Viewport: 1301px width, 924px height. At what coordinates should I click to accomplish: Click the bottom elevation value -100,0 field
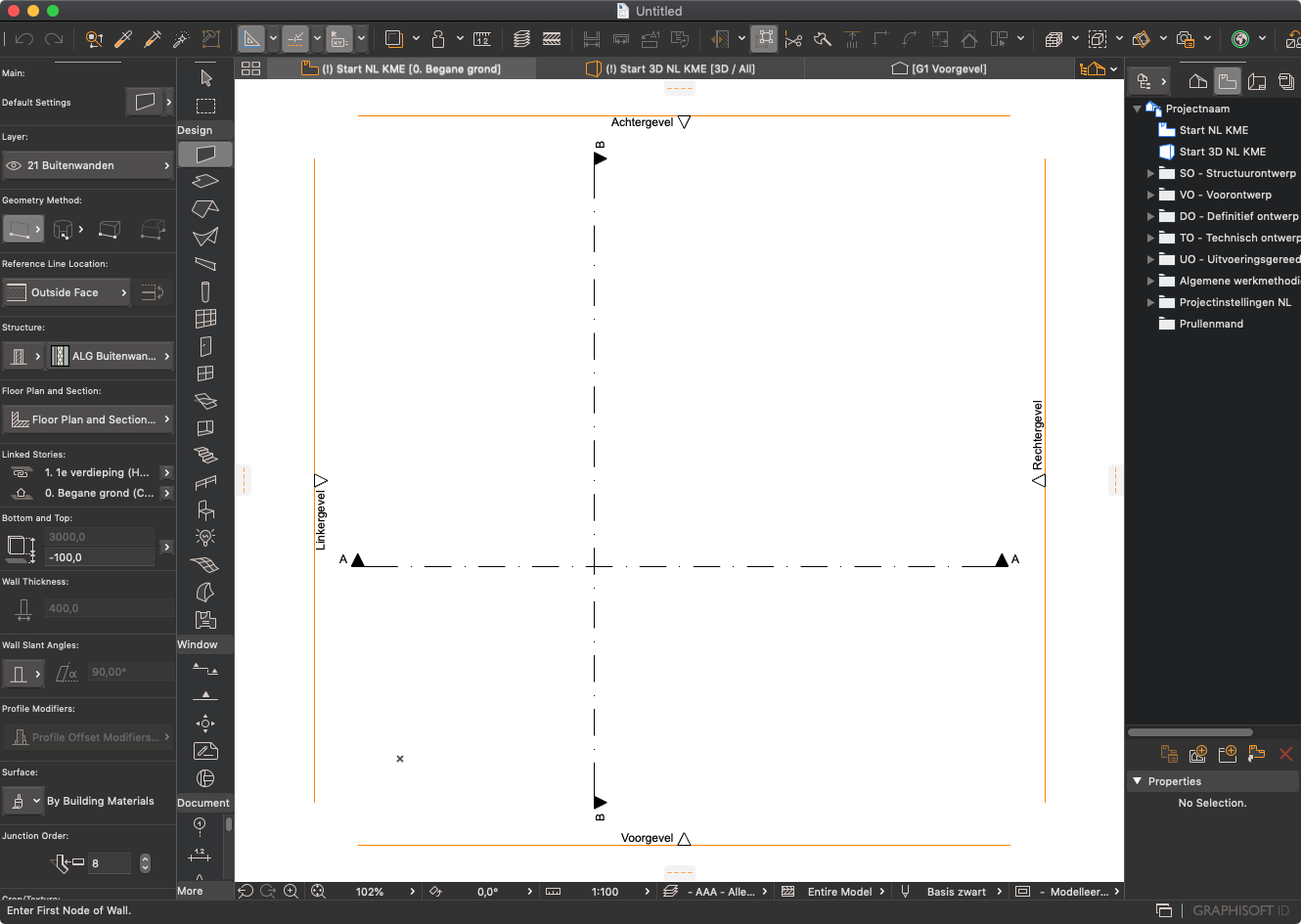pyautogui.click(x=100, y=557)
